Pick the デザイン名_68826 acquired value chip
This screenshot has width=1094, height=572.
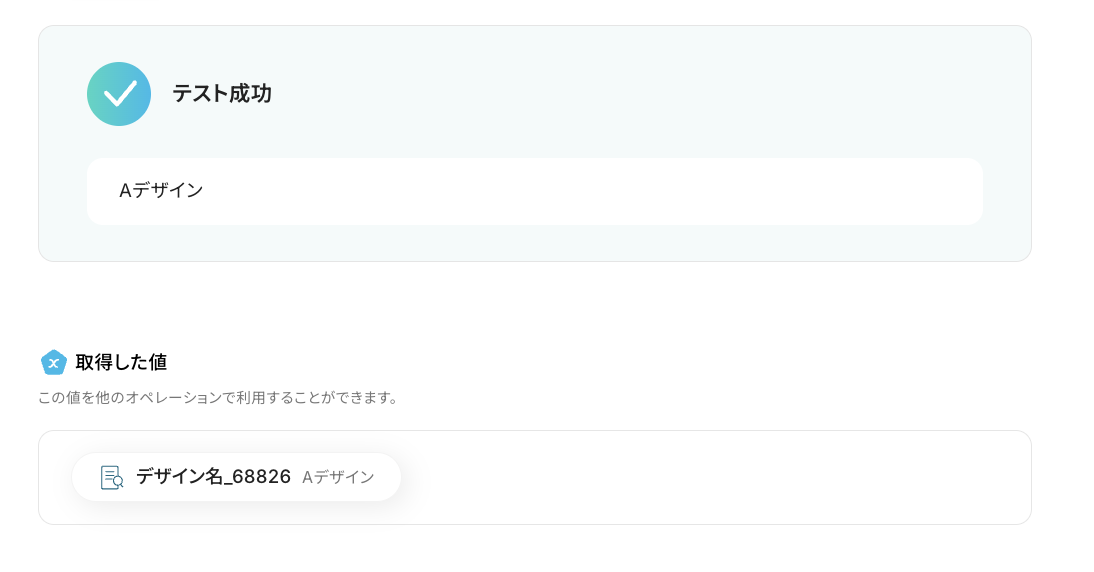coord(236,477)
